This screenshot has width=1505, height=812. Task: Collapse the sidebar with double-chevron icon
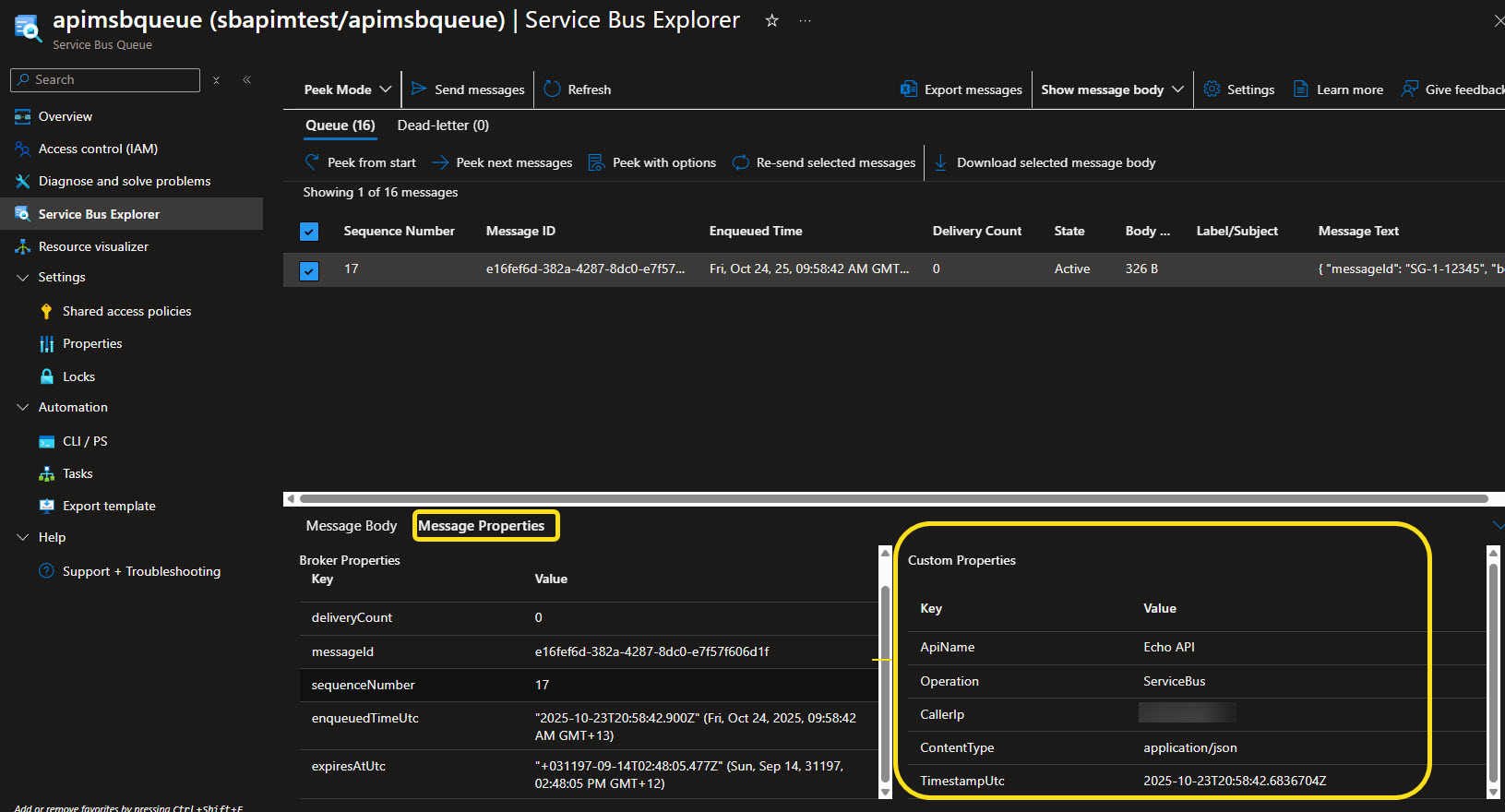tap(247, 80)
